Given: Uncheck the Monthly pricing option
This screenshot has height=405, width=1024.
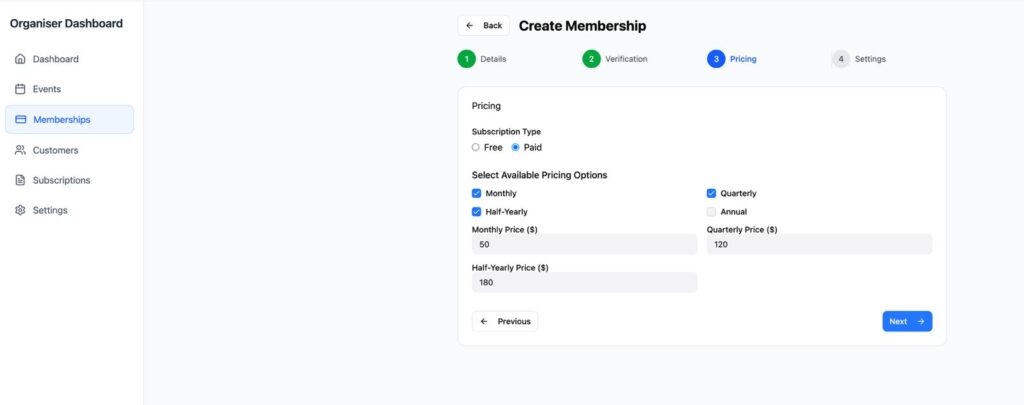Looking at the screenshot, I should (477, 193).
